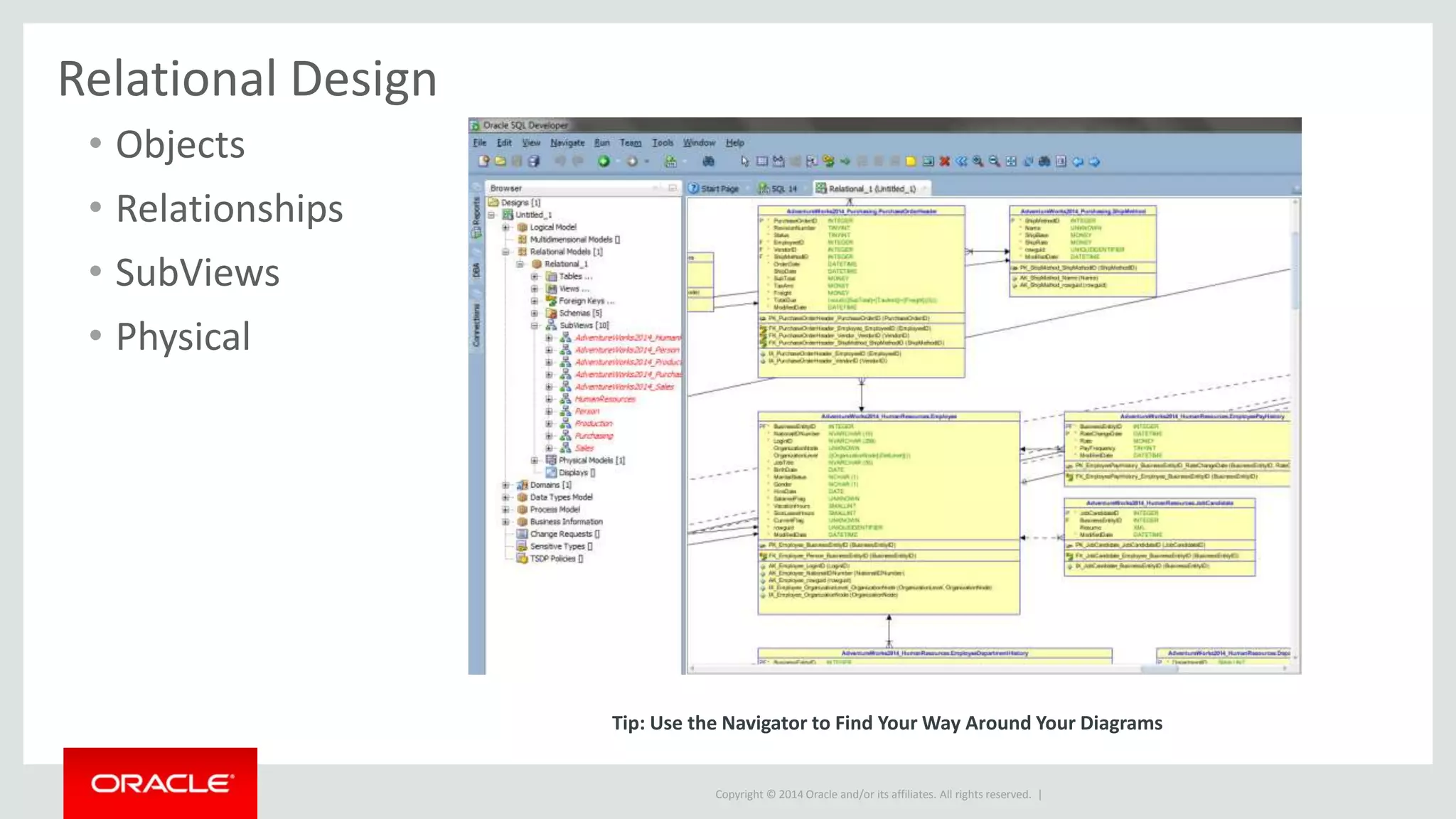Click the blue left arrow toolbar icon
Image resolution: width=1456 pixels, height=819 pixels.
pyautogui.click(x=1078, y=161)
